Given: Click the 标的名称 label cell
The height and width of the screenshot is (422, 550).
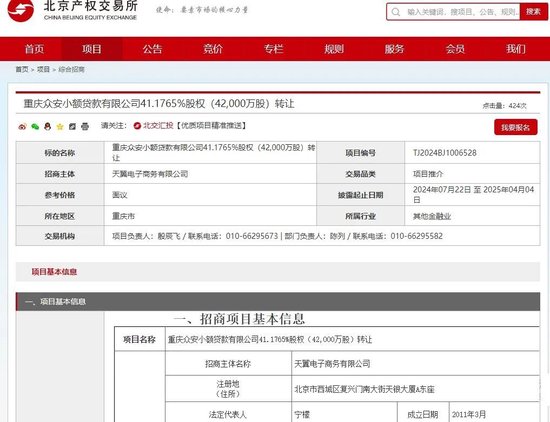Looking at the screenshot, I should coord(60,153).
